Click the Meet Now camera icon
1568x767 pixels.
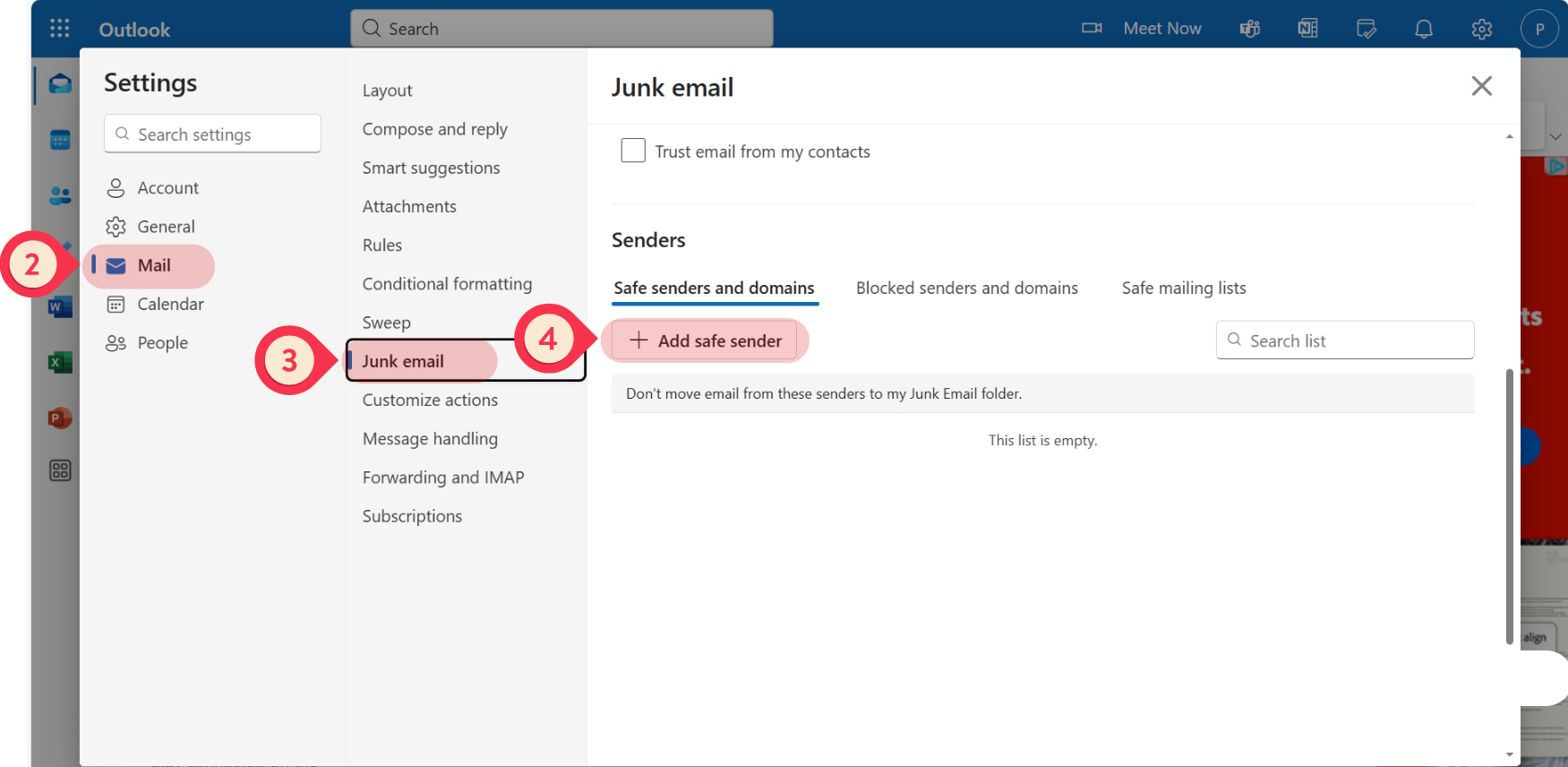(1092, 29)
